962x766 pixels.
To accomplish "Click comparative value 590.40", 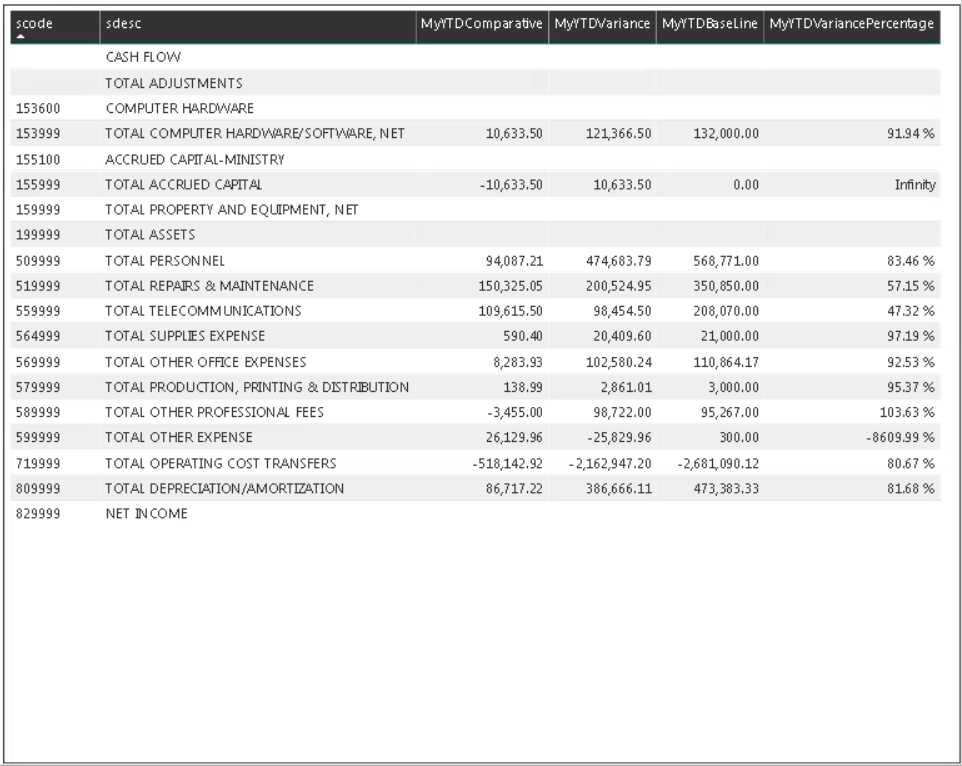I will coord(522,336).
